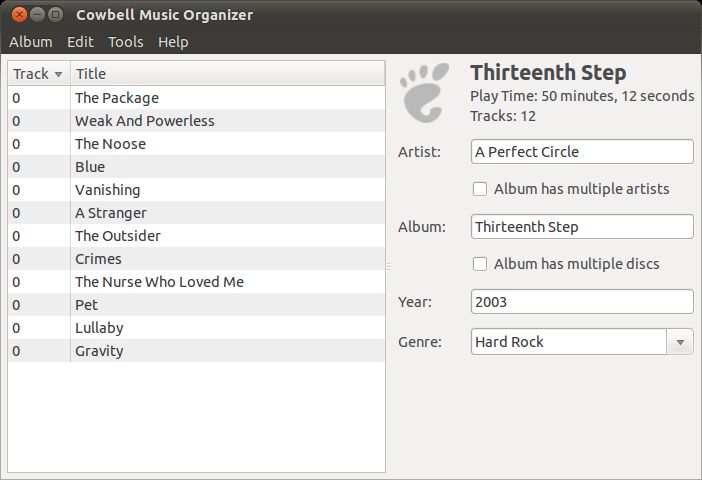702x480 pixels.
Task: Open the Genre dropdown arrow
Action: pos(680,342)
